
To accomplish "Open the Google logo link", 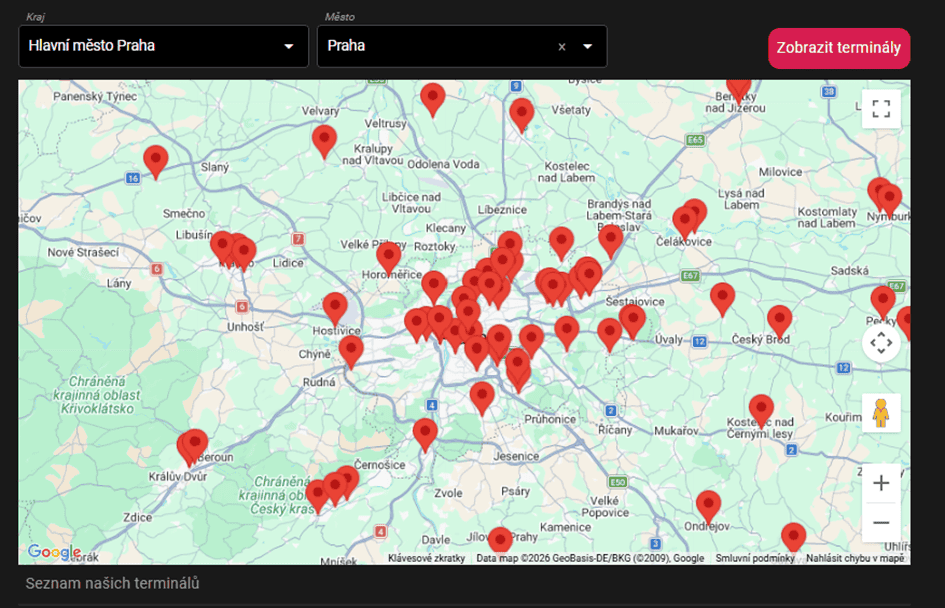I will pyautogui.click(x=54, y=551).
